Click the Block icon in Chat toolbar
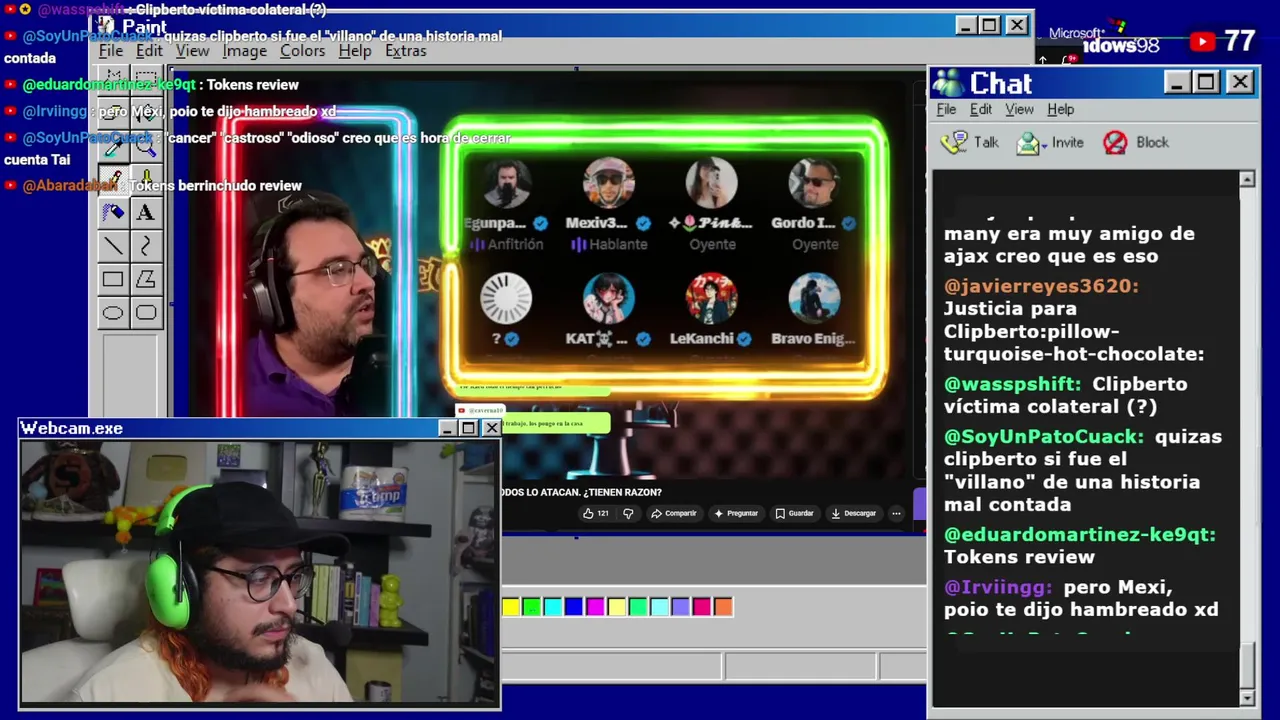 [1115, 143]
